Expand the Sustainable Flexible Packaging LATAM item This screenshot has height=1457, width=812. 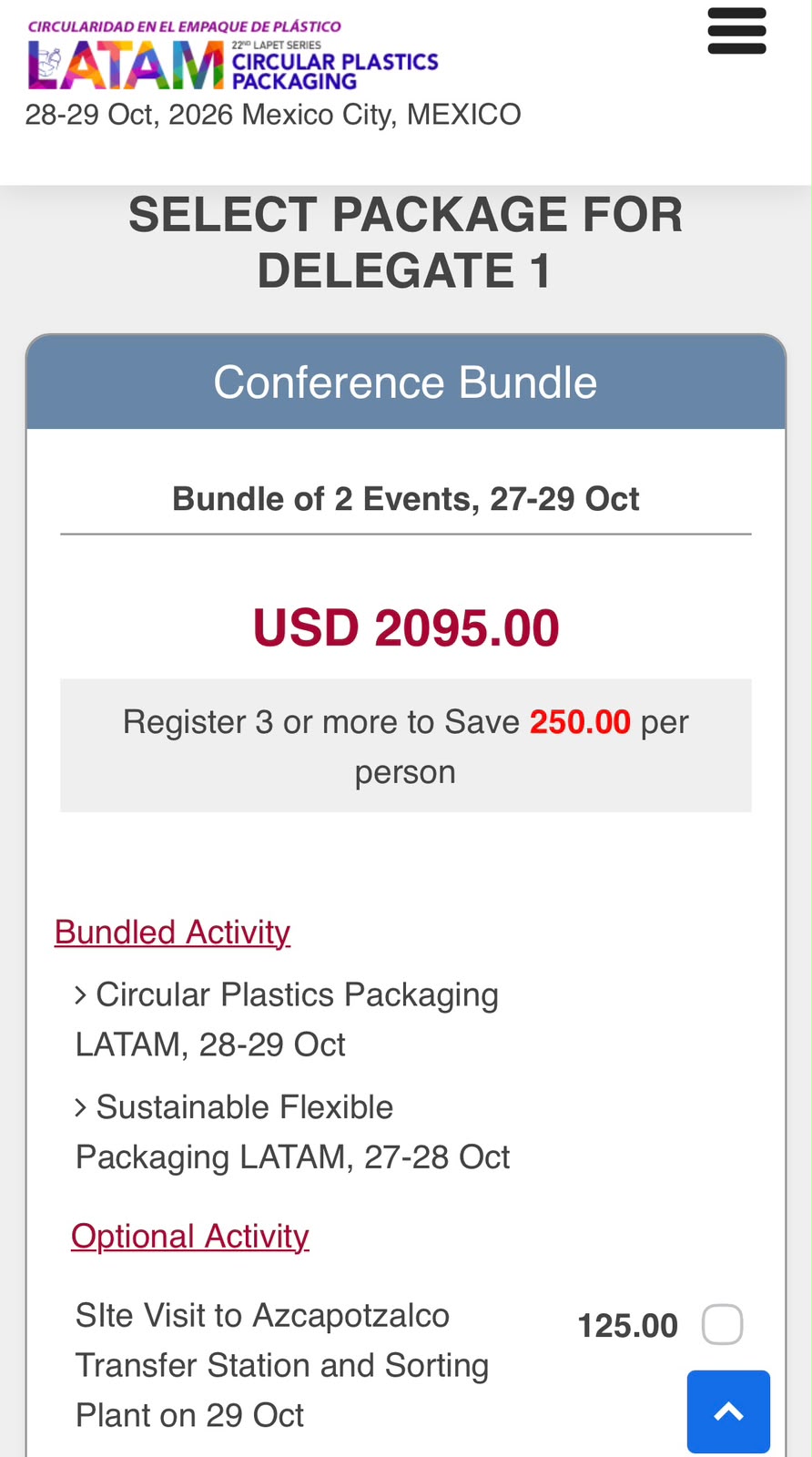pos(292,1132)
